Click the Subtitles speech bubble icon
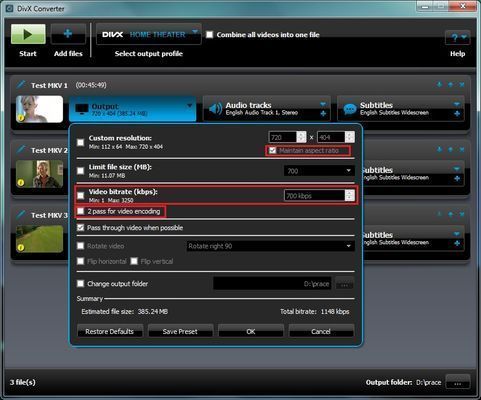 point(350,109)
